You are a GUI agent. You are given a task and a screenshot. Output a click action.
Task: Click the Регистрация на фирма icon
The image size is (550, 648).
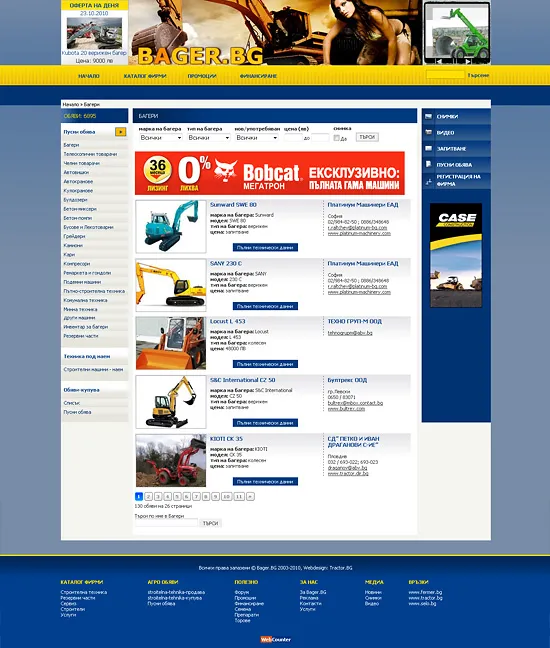(429, 181)
